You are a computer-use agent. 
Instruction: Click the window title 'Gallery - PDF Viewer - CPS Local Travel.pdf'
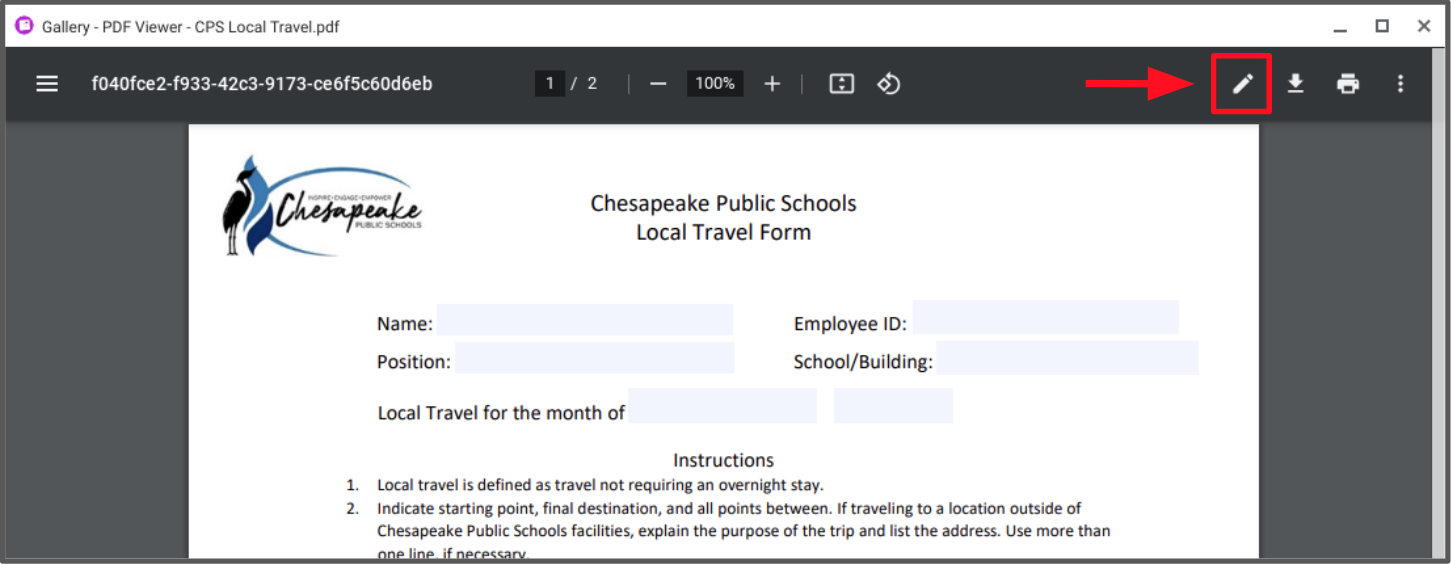(x=191, y=27)
